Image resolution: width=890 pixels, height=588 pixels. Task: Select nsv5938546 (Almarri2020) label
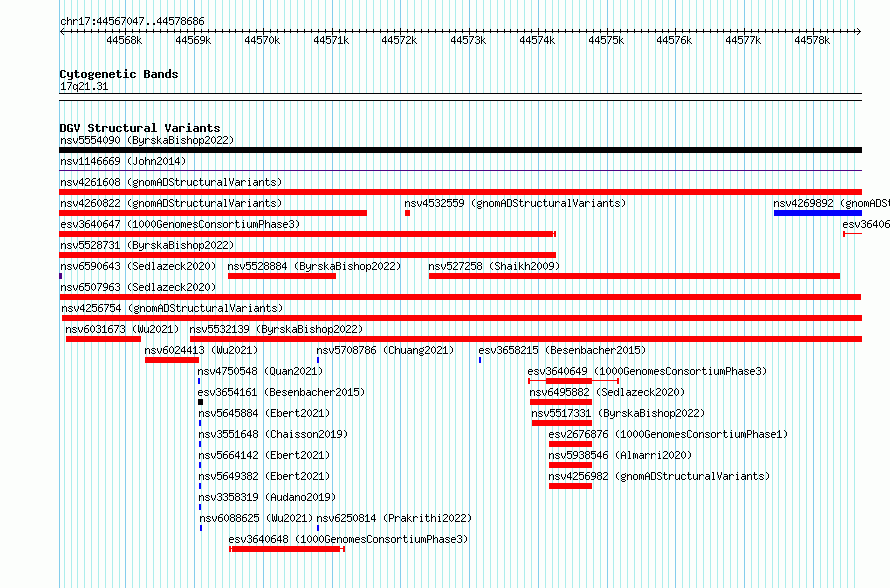[x=620, y=455]
